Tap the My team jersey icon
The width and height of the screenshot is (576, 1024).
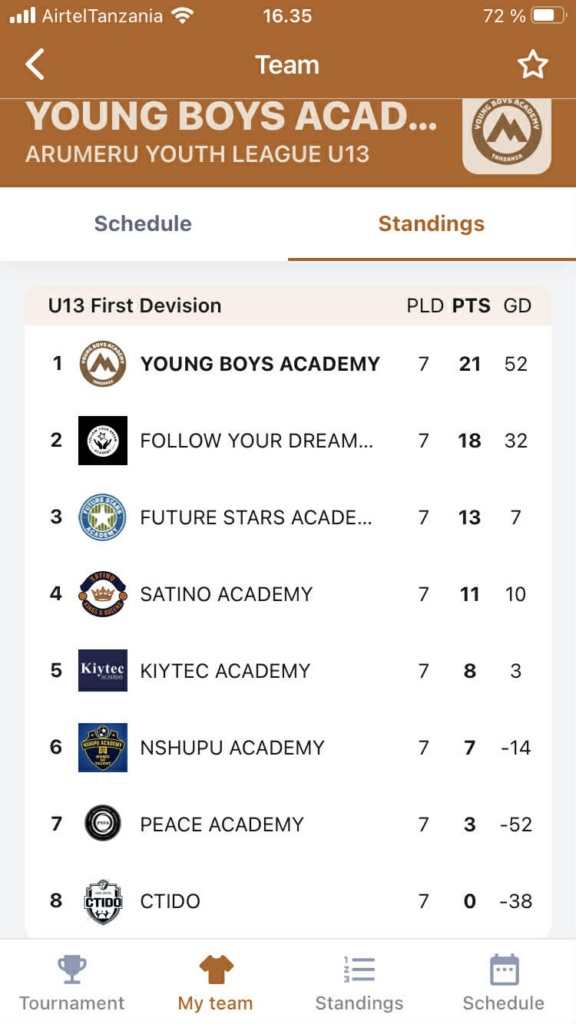(x=216, y=970)
